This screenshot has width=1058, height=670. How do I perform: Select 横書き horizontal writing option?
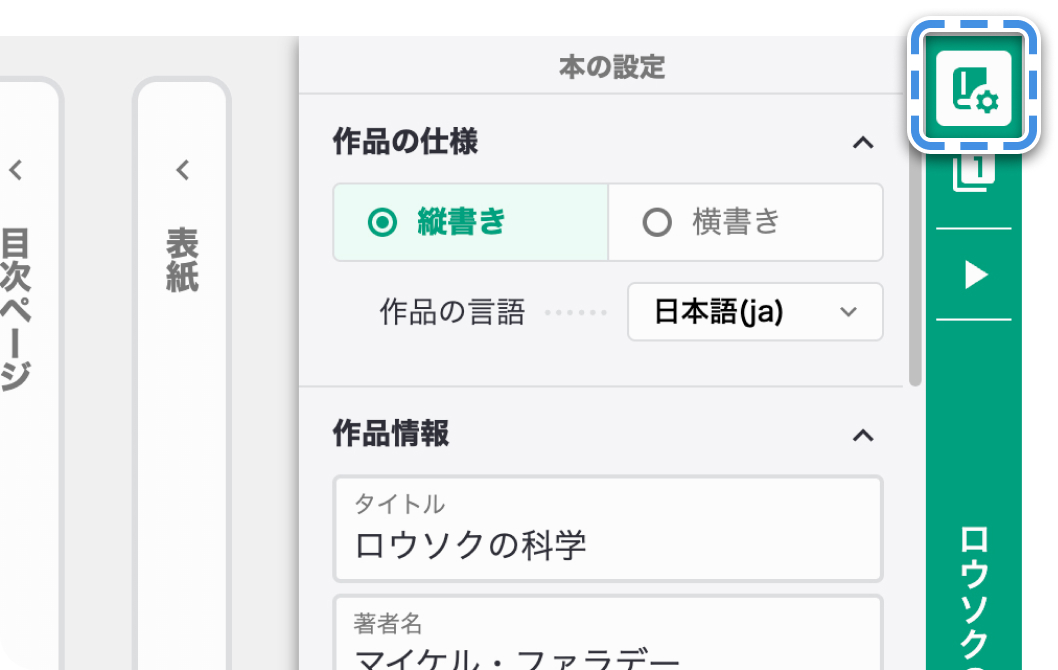[746, 222]
